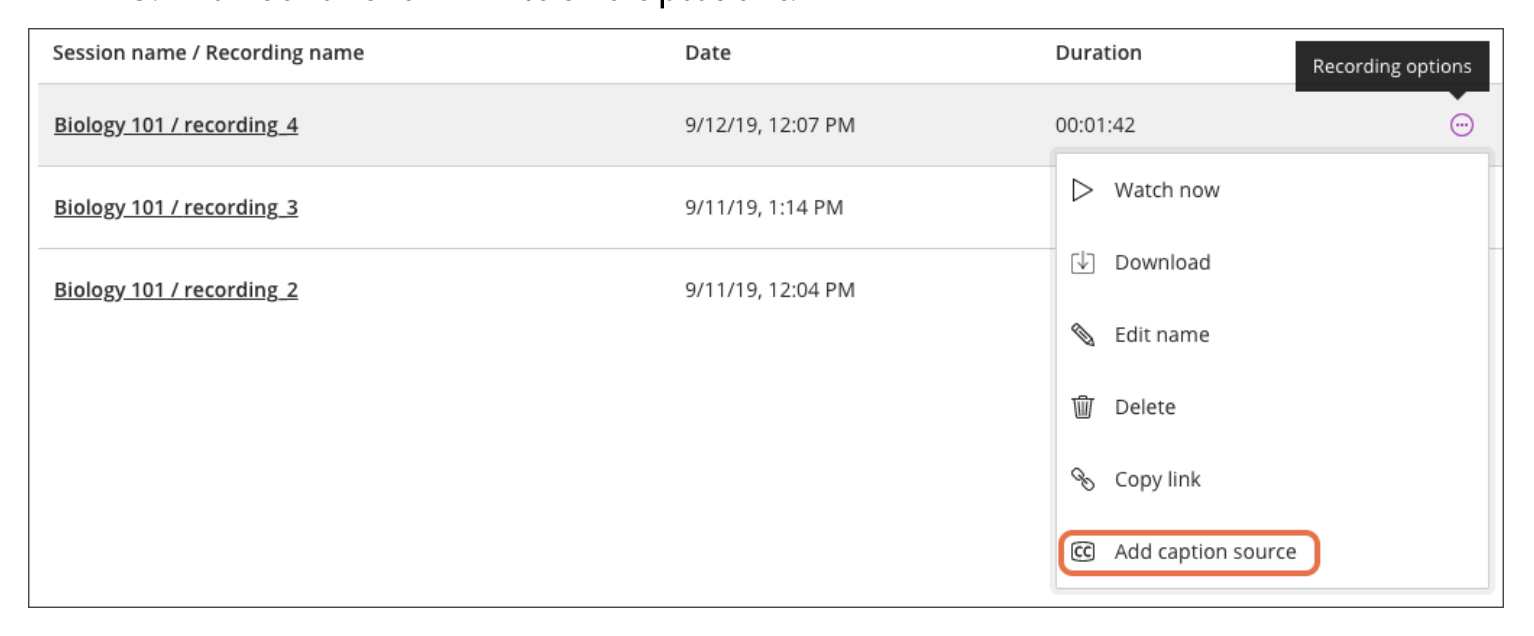Click the Download arrow icon
Screen dimensions: 1534x636
point(1082,263)
